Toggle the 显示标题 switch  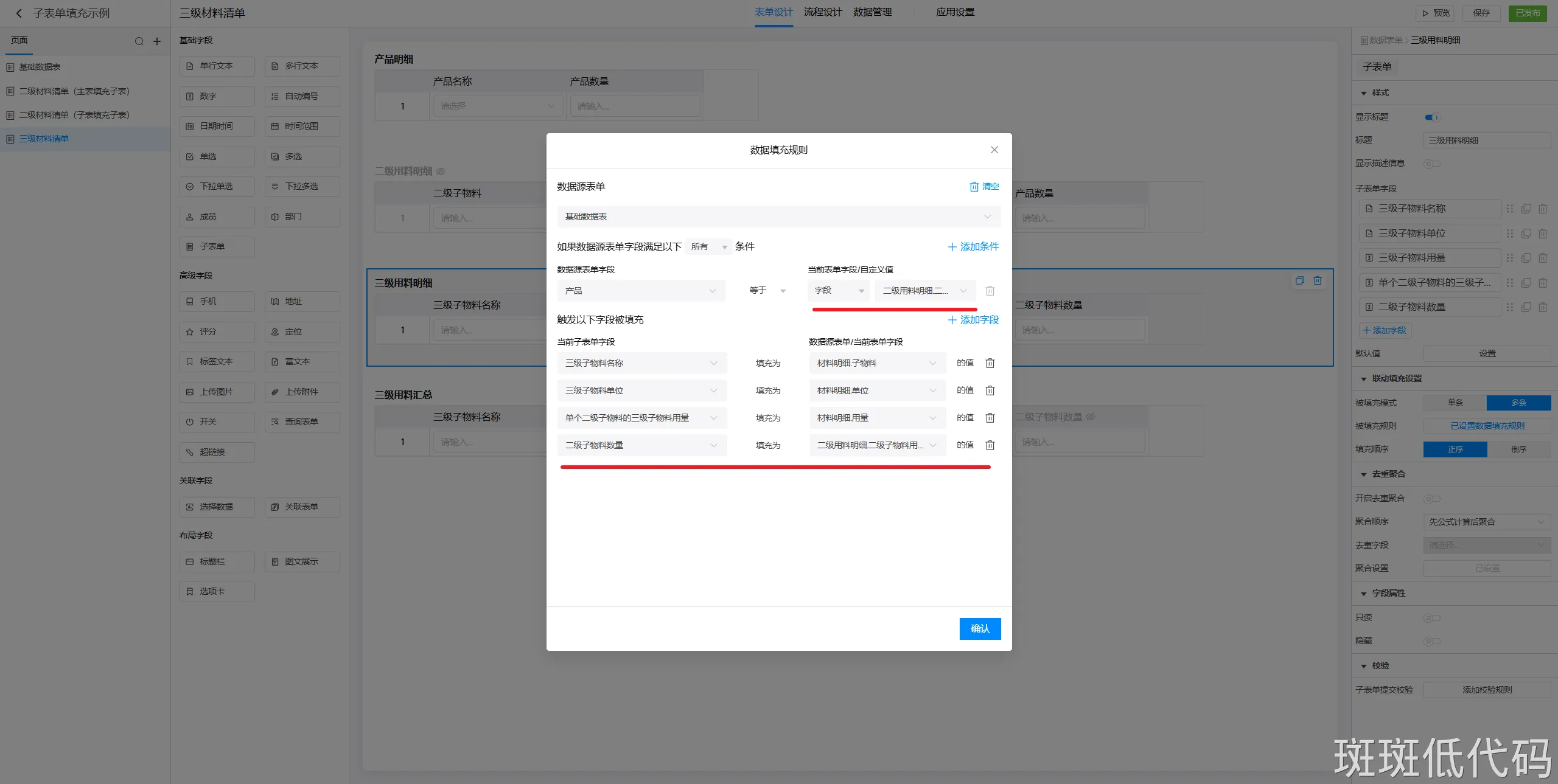[x=1431, y=117]
